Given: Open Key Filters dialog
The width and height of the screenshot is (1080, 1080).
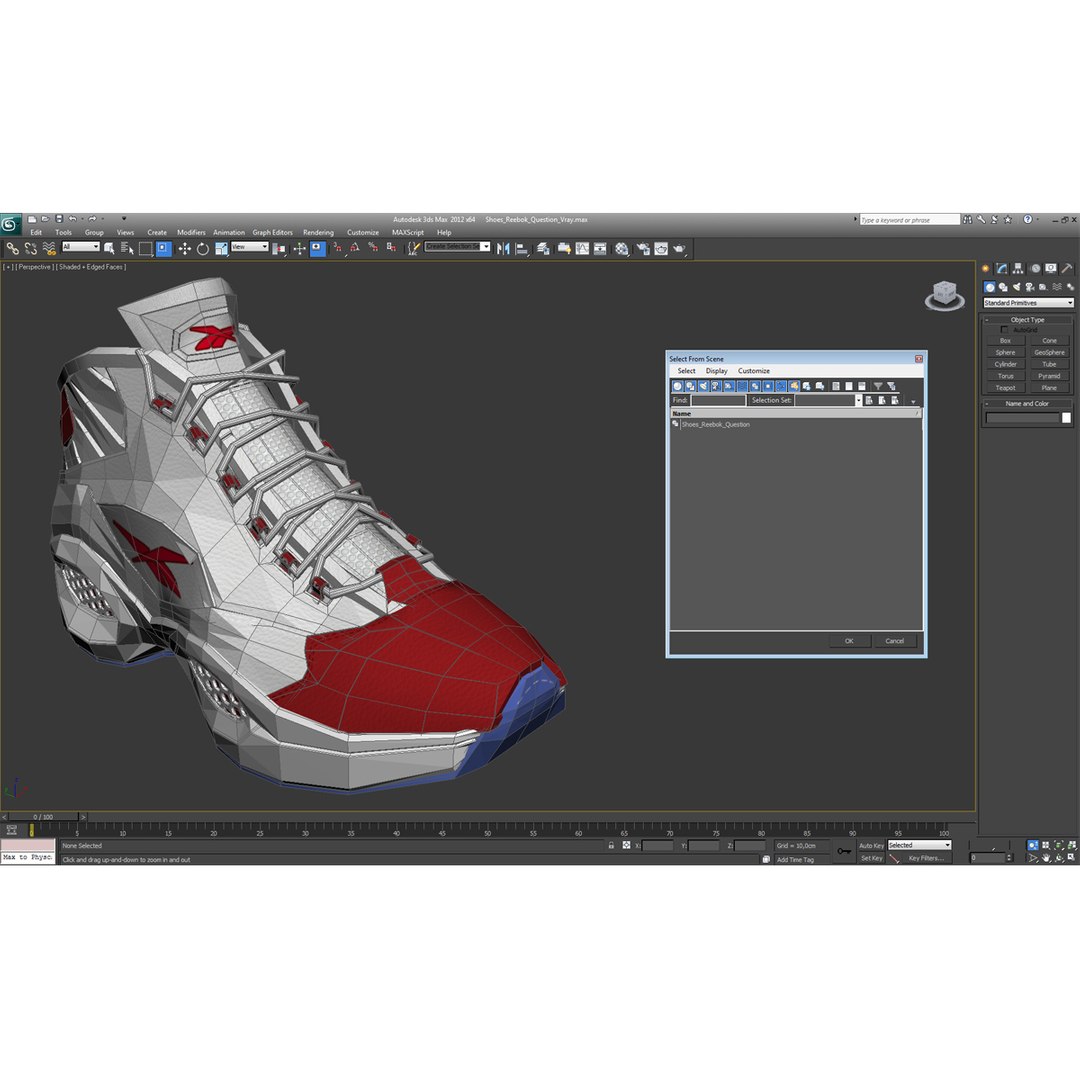Looking at the screenshot, I should pyautogui.click(x=926, y=858).
